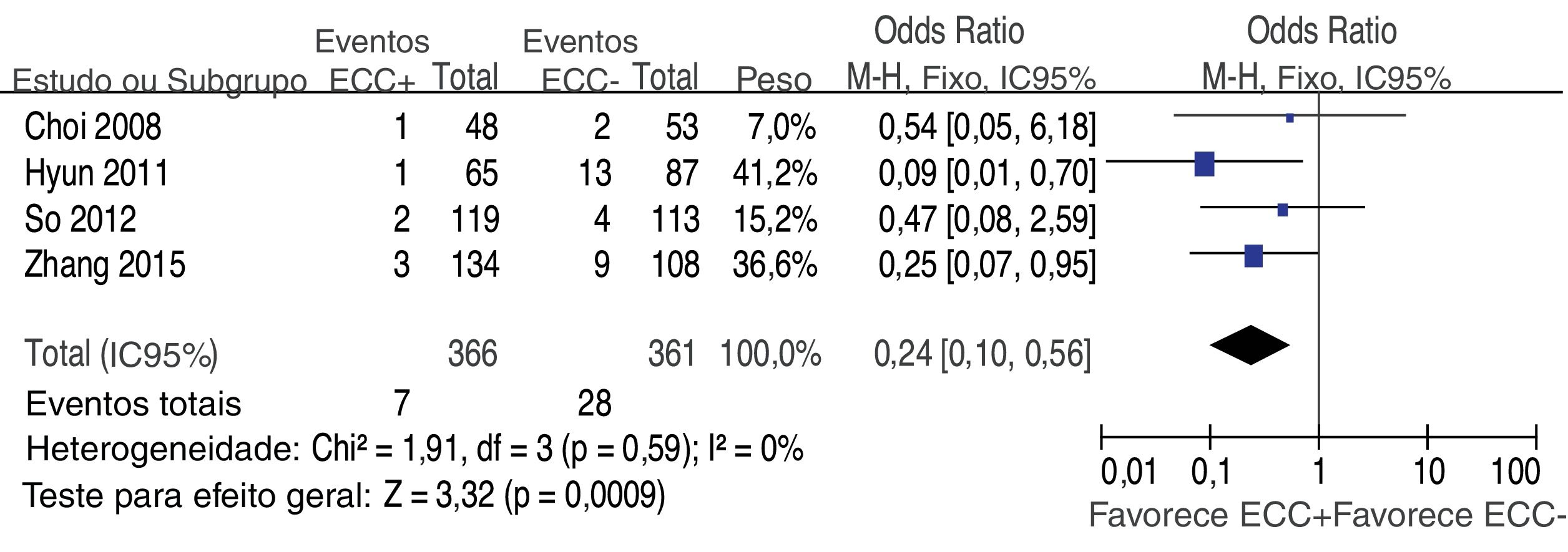The height and width of the screenshot is (552, 1568).
Task: Click the small blue marker for Choi 2008
Action: coord(1290,118)
